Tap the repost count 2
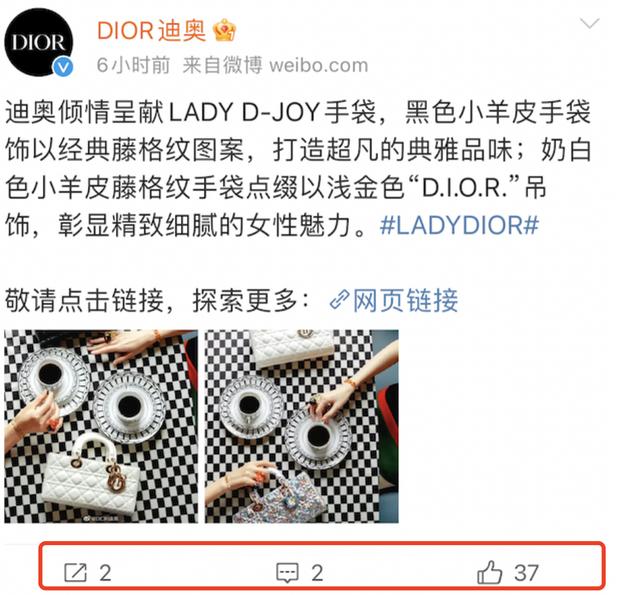The height and width of the screenshot is (595, 640). 105,573
